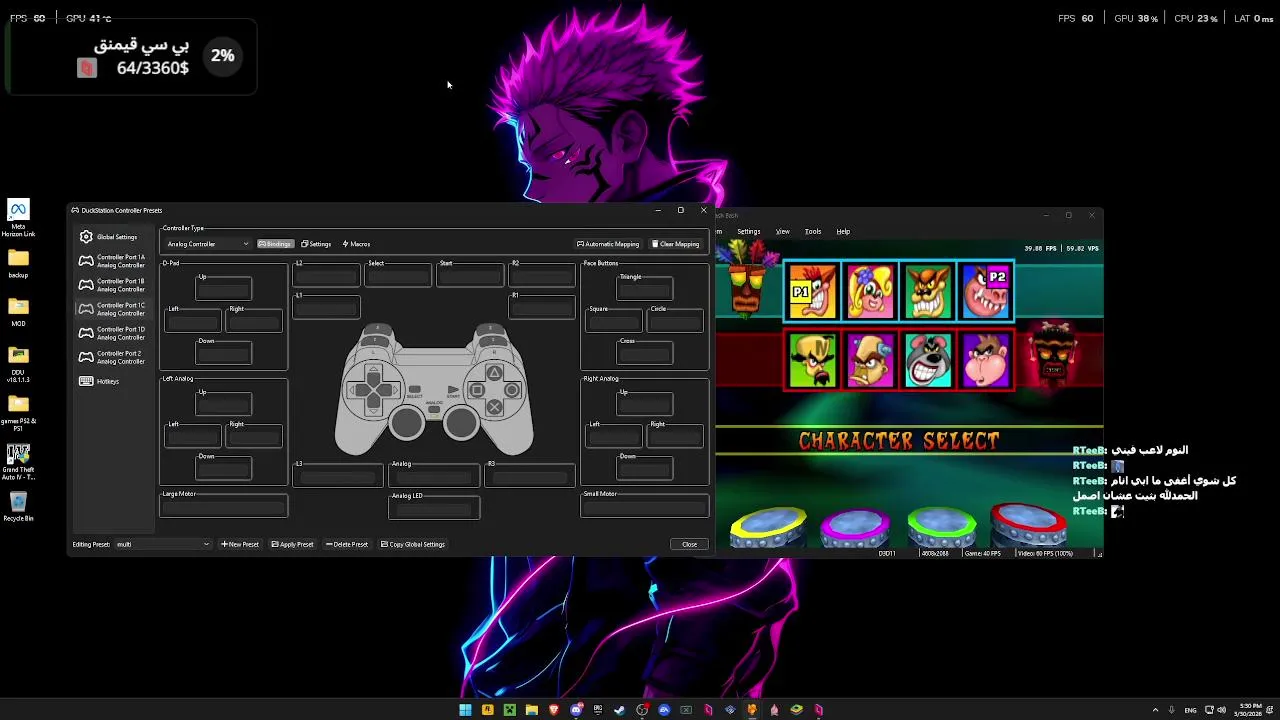Click the Large Motor binding field
The width and height of the screenshot is (1280, 720).
pyautogui.click(x=224, y=507)
